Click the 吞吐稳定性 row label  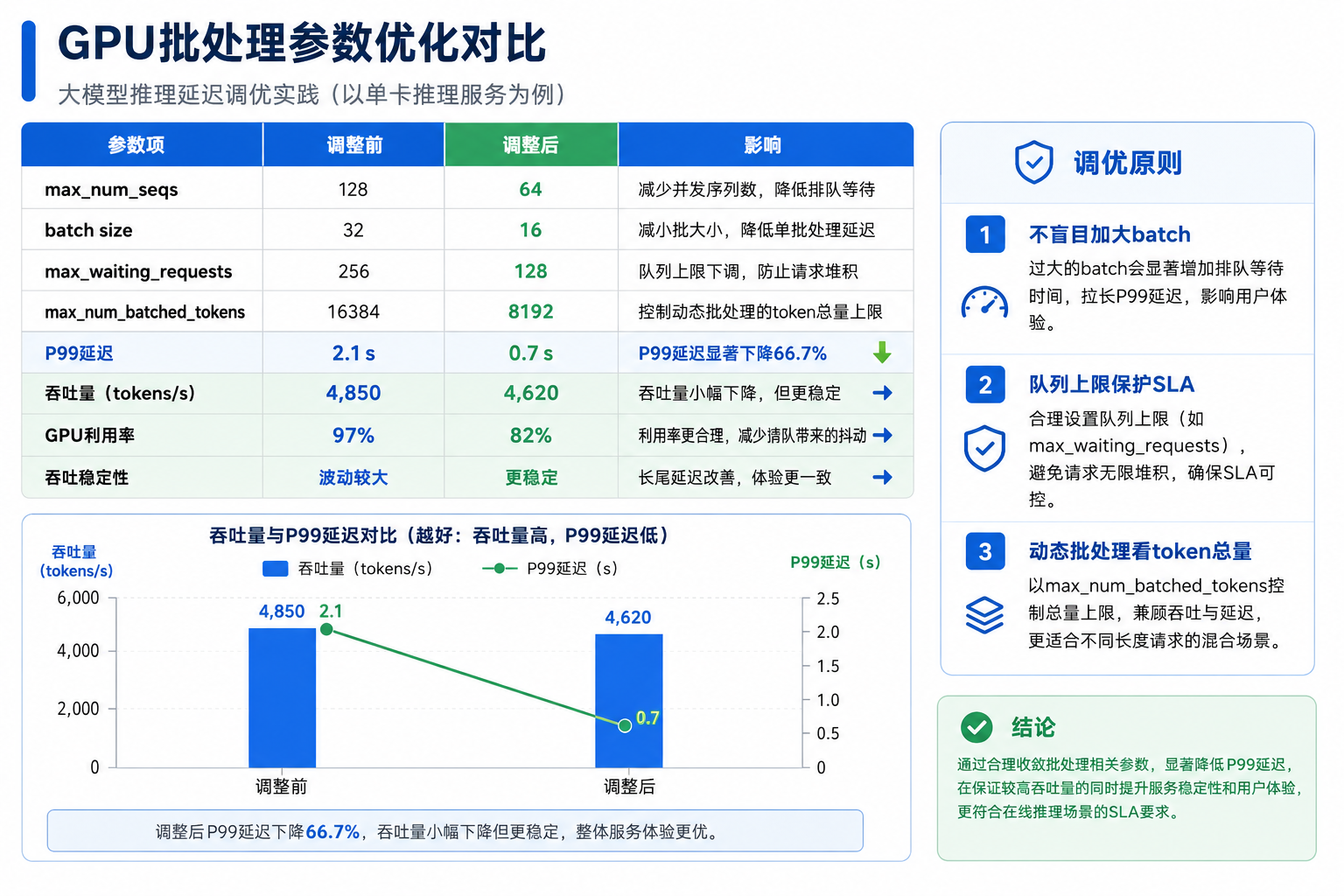click(x=87, y=478)
